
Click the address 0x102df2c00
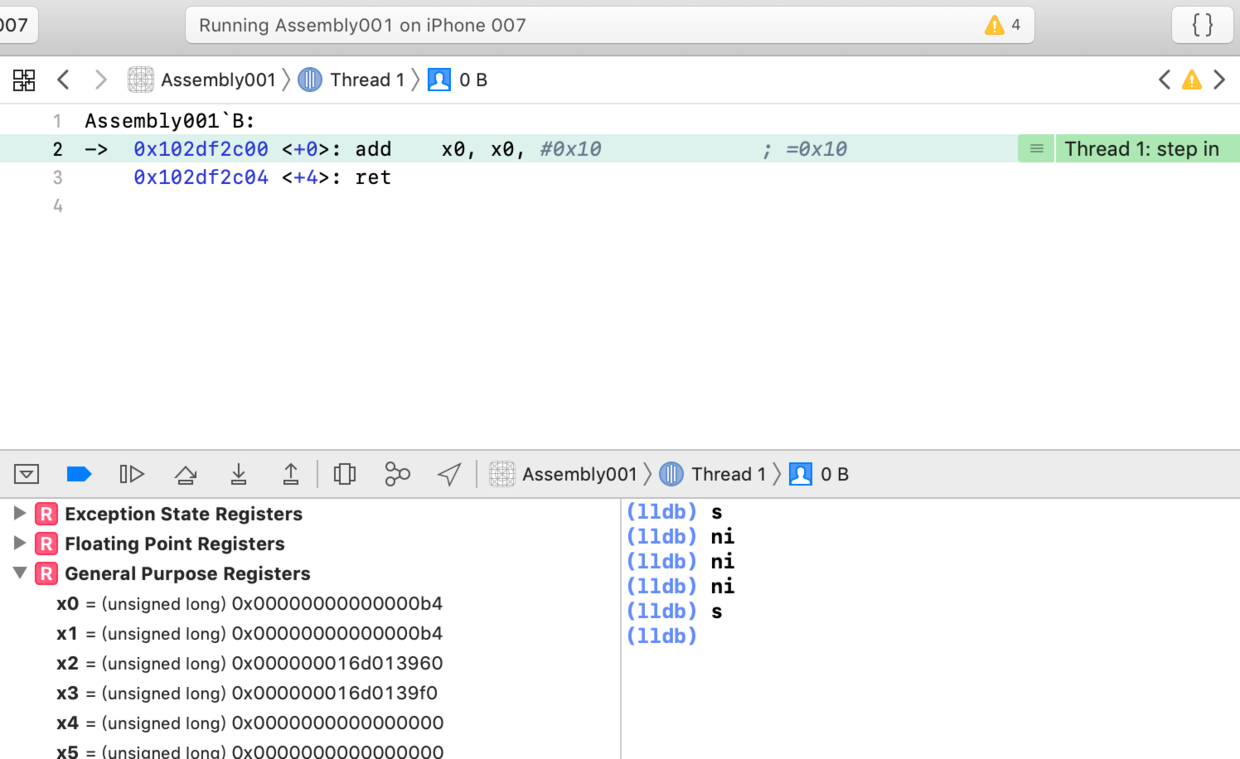pos(201,149)
